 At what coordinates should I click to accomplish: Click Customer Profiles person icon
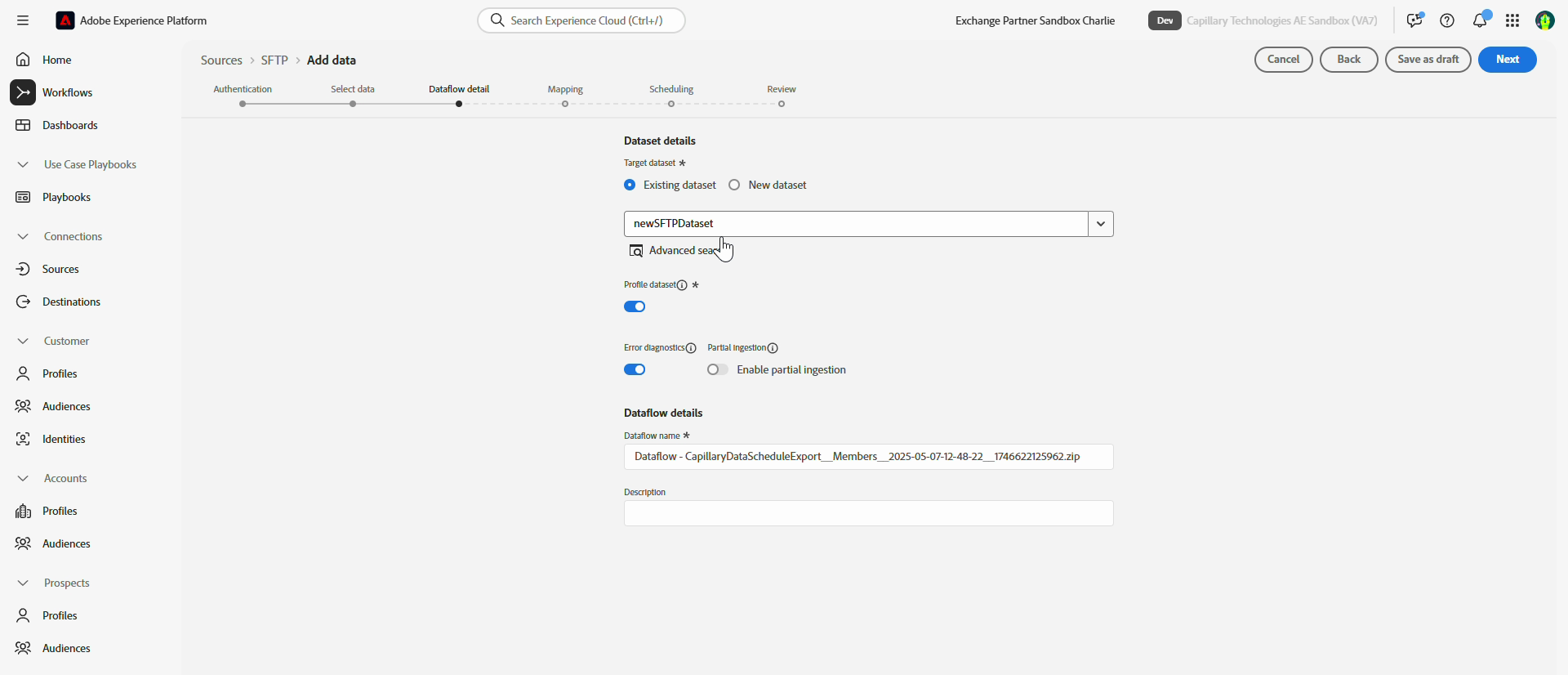click(24, 373)
